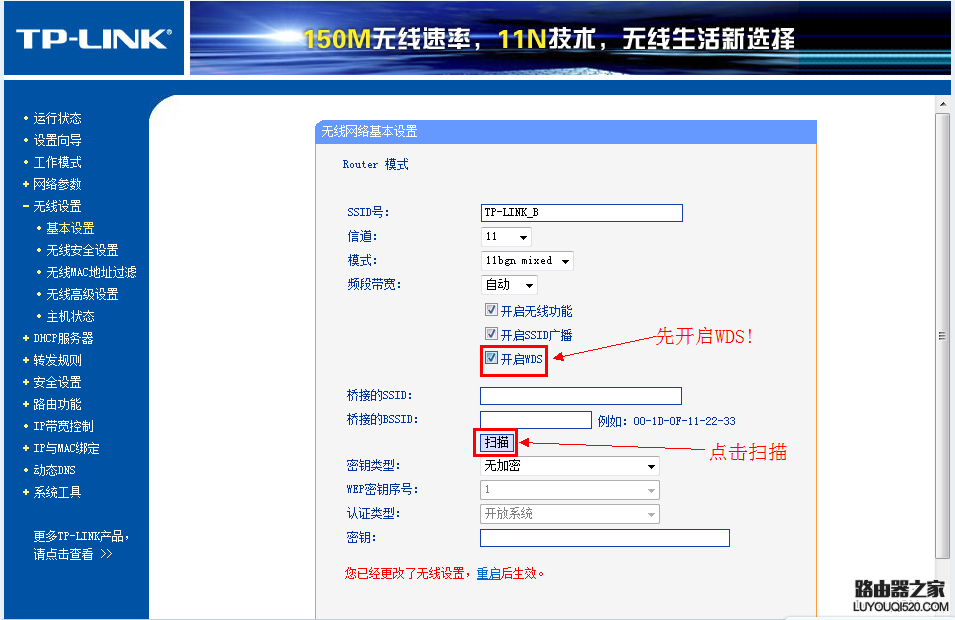Click the 桥接的SSID input field
The height and width of the screenshot is (620, 955).
click(x=580, y=395)
